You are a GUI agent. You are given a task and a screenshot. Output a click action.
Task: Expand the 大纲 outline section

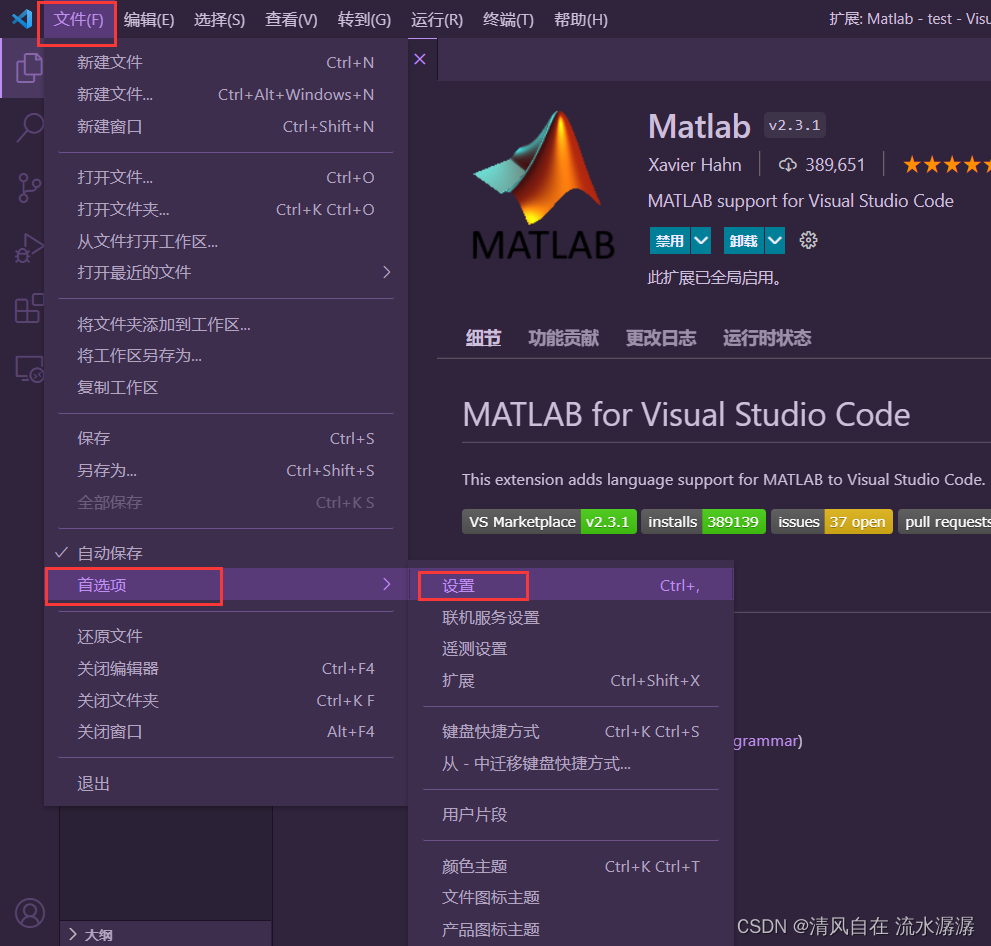tap(98, 935)
